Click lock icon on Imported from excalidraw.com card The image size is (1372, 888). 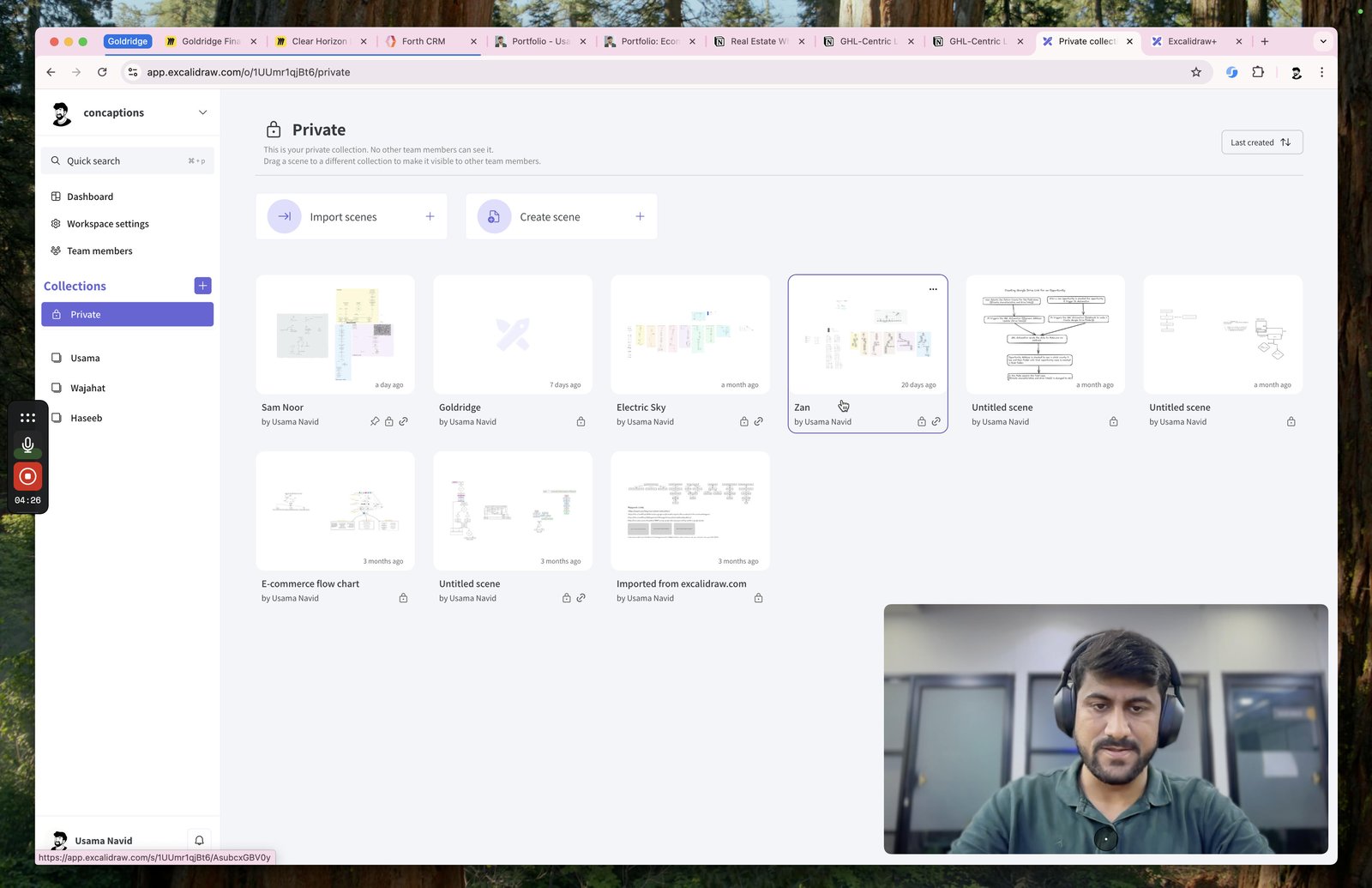click(758, 598)
